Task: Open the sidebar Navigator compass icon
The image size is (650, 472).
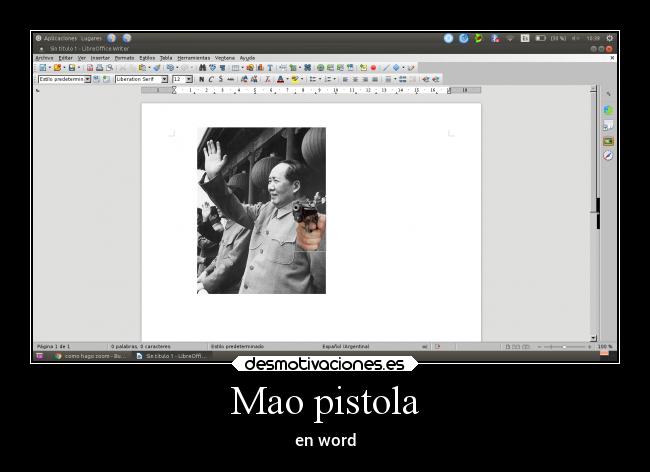Action: point(608,156)
